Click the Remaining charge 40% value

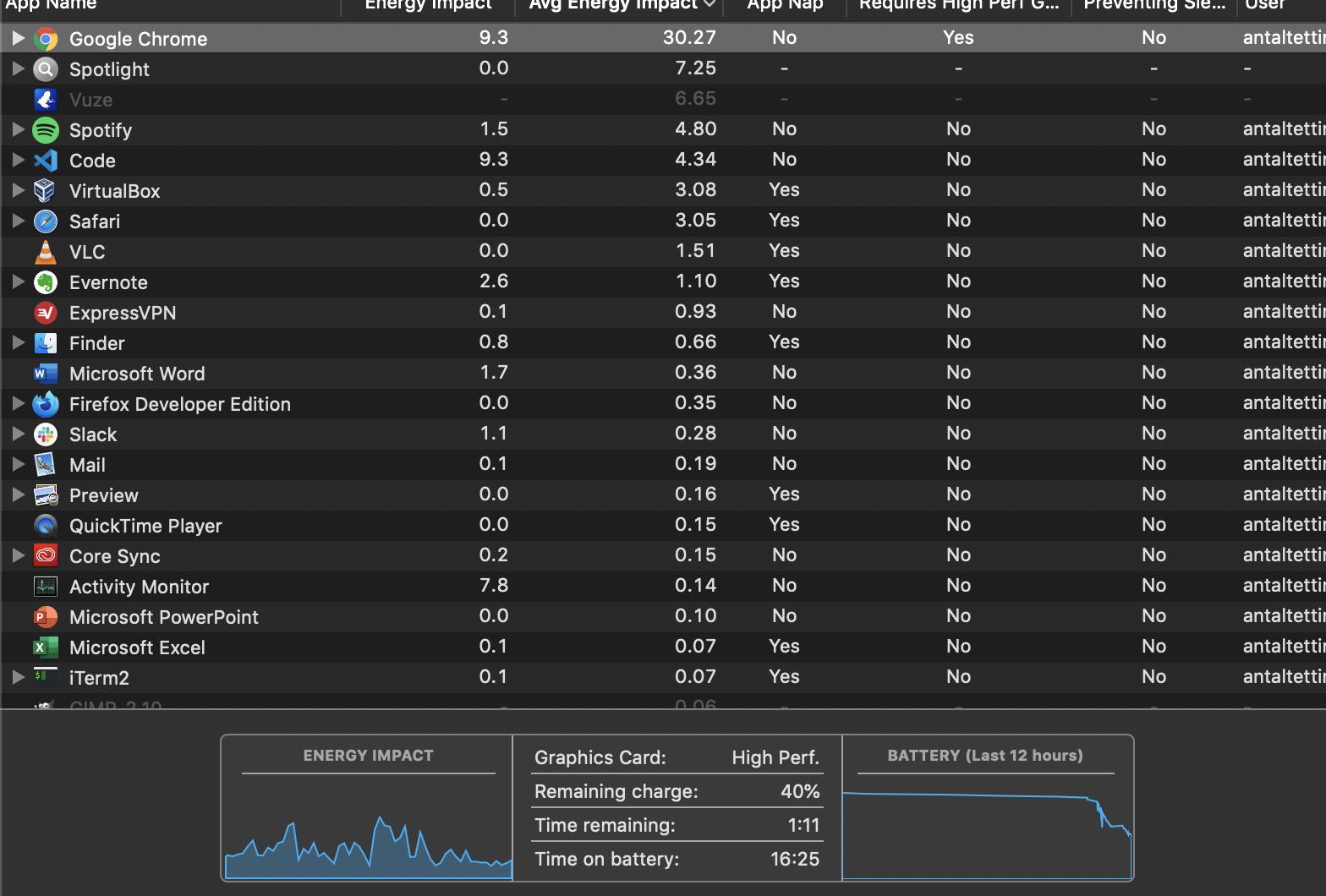point(800,791)
